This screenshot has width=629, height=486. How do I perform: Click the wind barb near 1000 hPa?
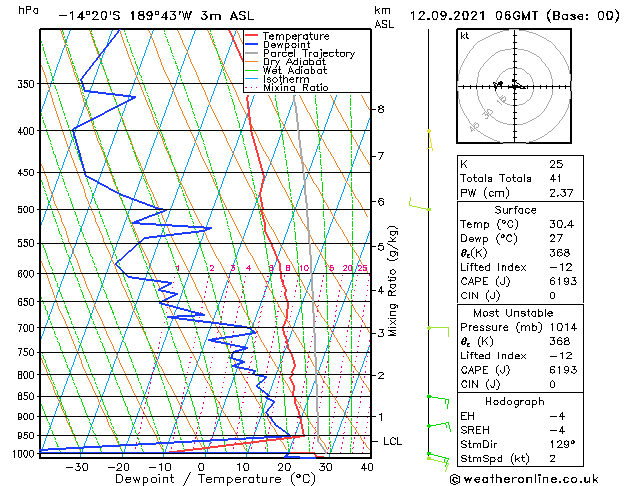438,460
